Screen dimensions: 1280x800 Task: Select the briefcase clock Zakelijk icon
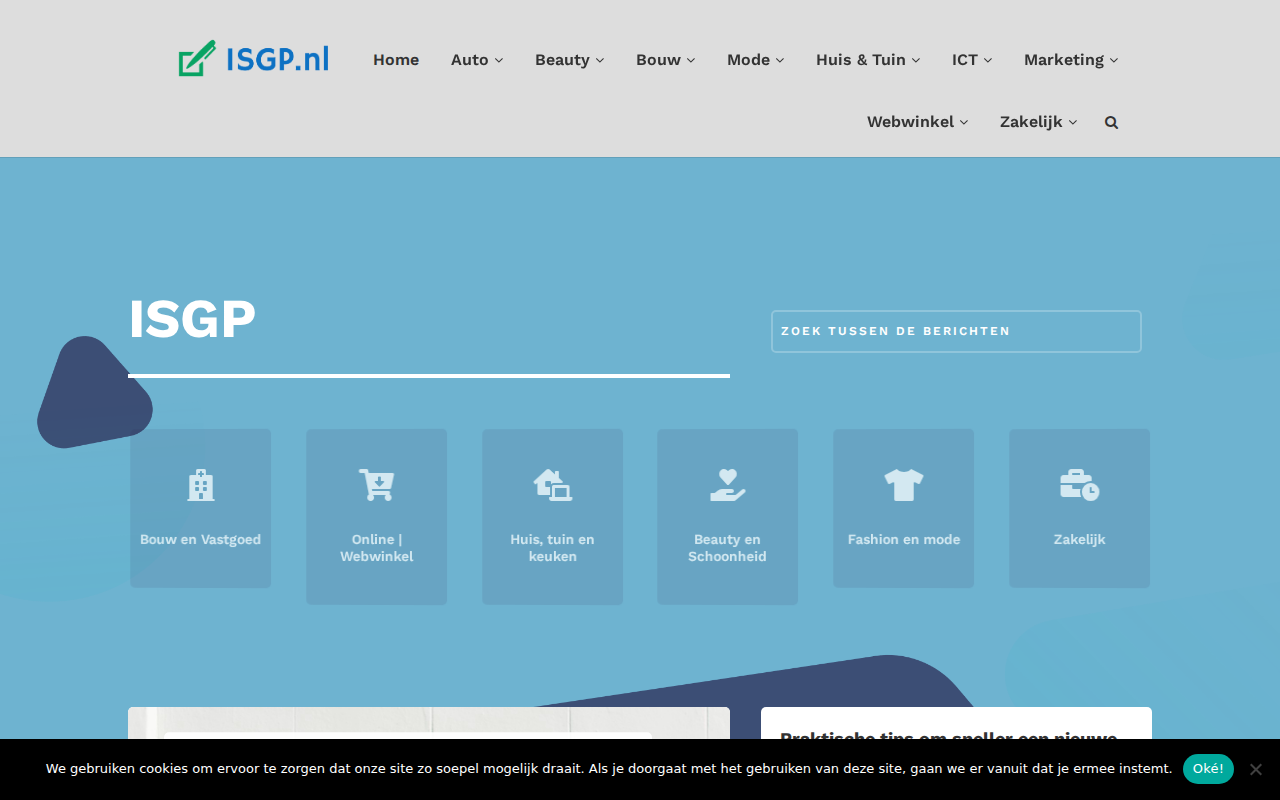(1079, 485)
